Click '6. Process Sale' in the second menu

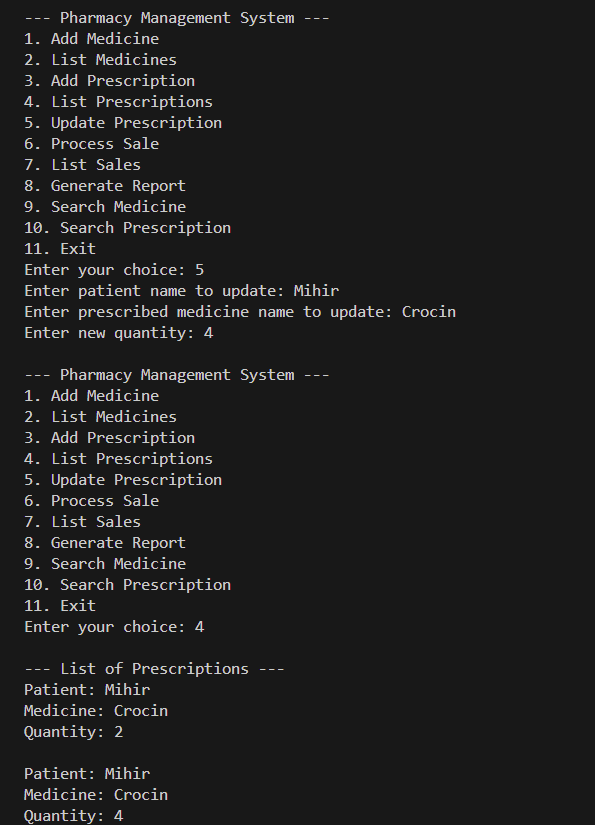[x=92, y=501]
